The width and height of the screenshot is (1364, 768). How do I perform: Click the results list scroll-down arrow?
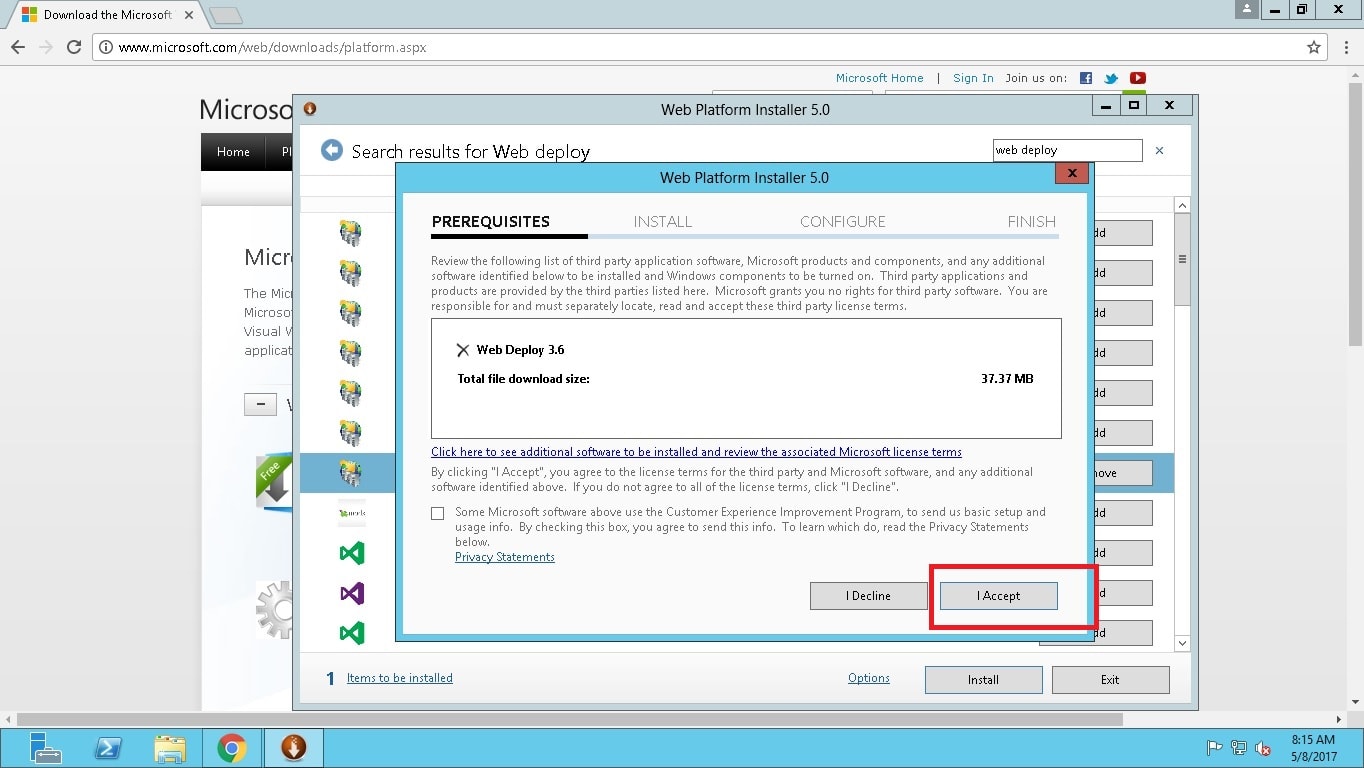pos(1182,643)
